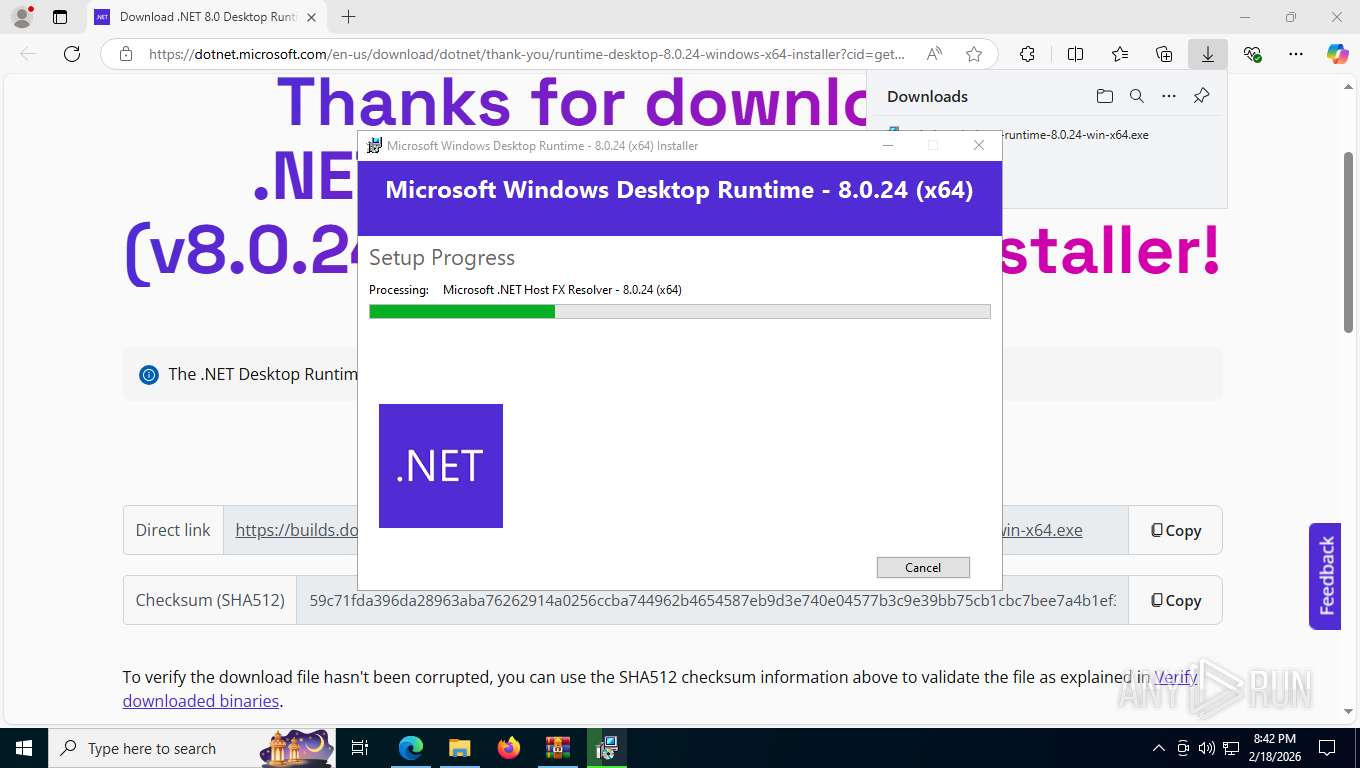Open WinRAR from the taskbar
The width and height of the screenshot is (1360, 768).
point(557,748)
